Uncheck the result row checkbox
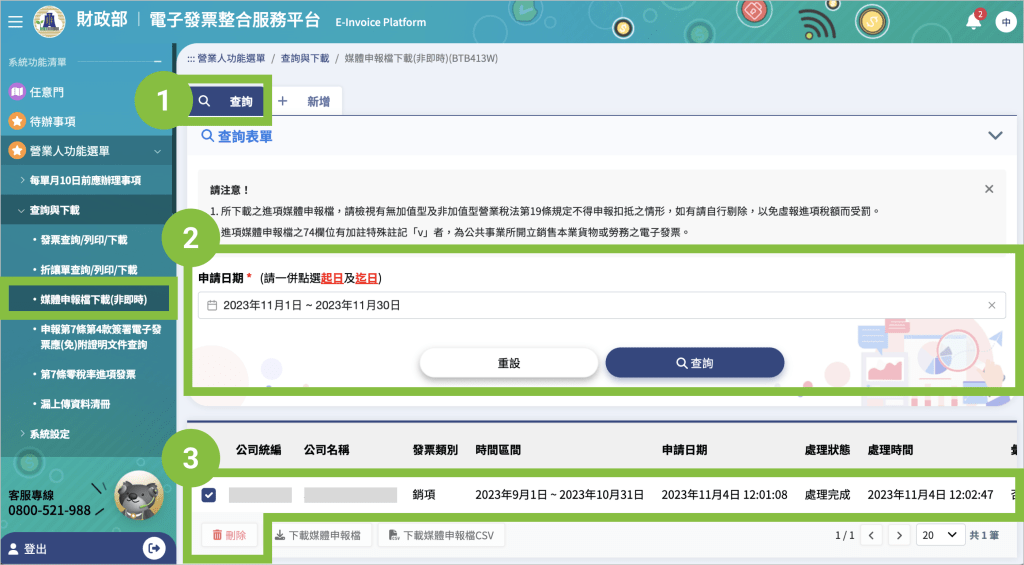 (209, 495)
